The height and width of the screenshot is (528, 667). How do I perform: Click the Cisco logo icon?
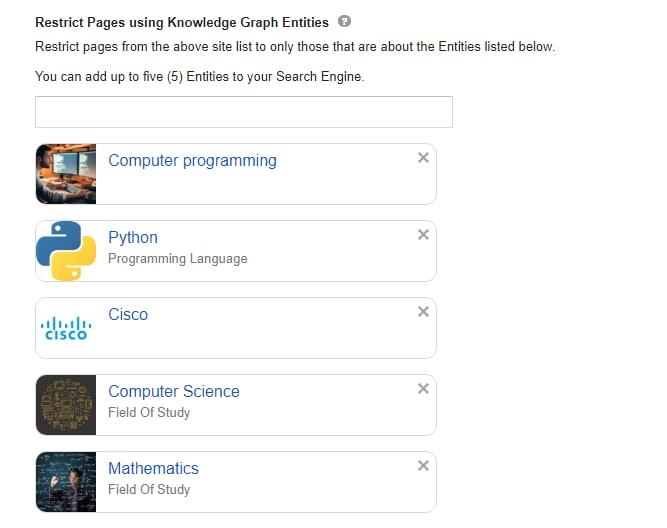[x=66, y=328]
